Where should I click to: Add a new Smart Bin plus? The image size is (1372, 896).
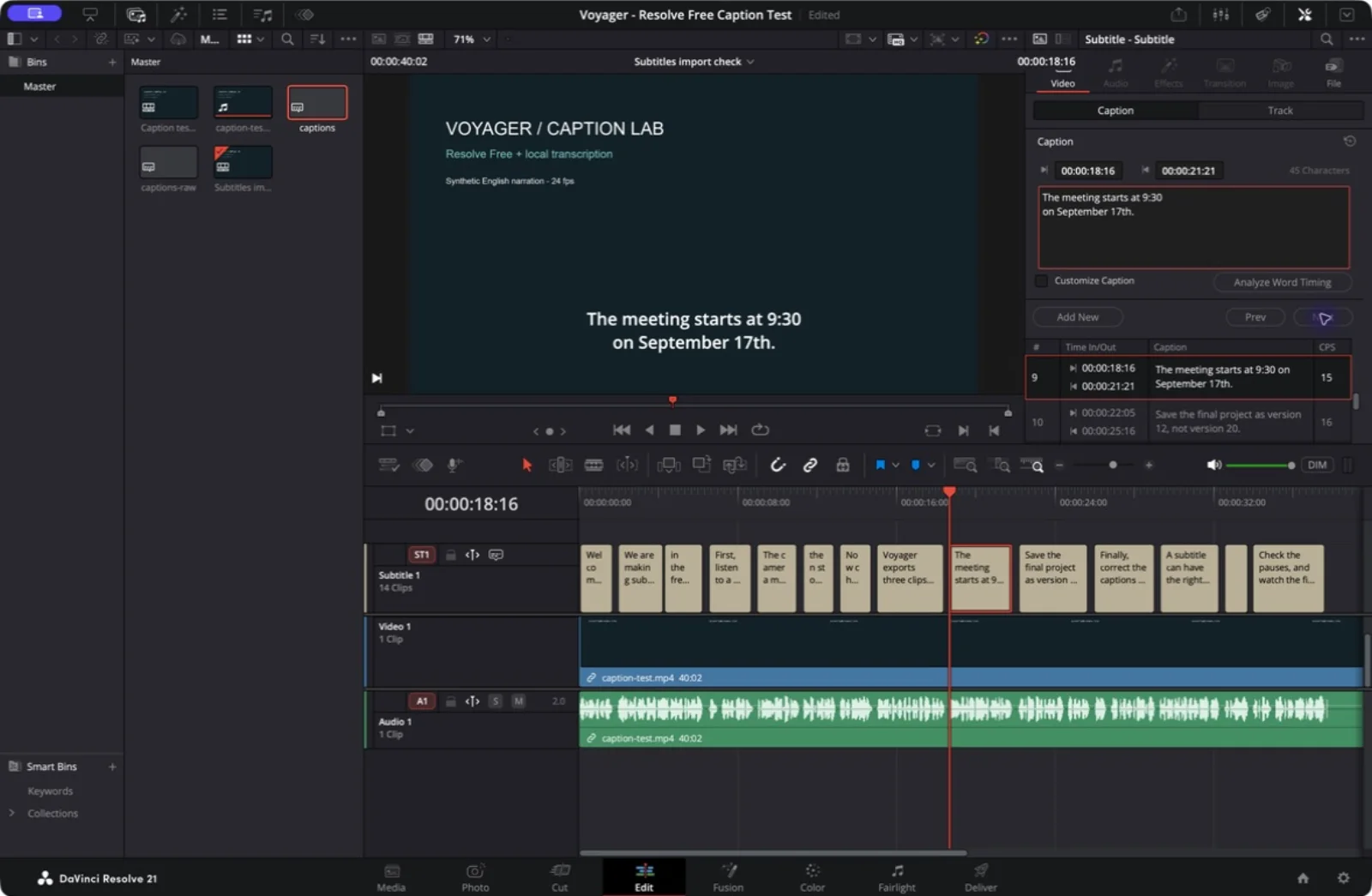(112, 767)
